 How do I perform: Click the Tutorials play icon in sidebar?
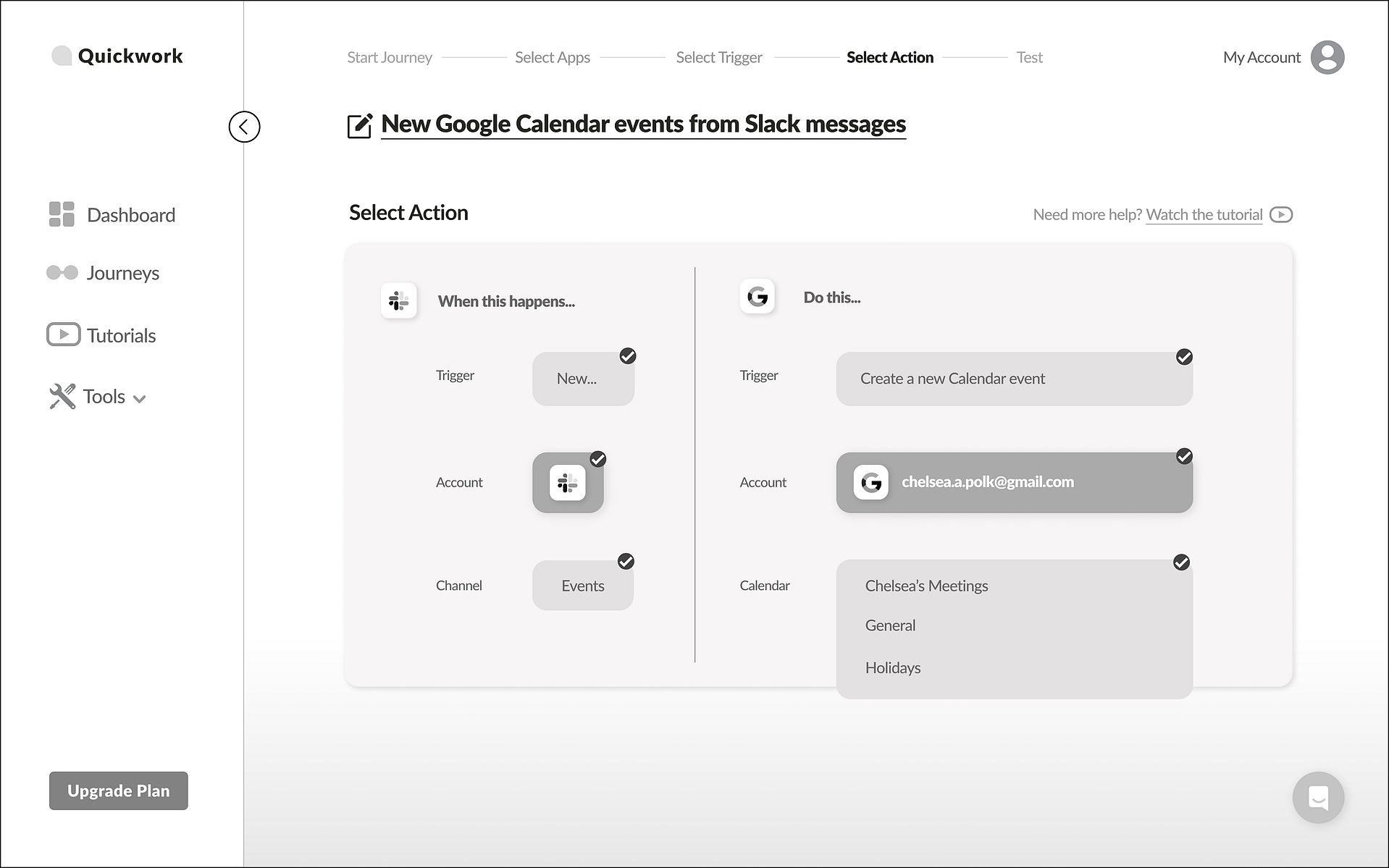[64, 334]
